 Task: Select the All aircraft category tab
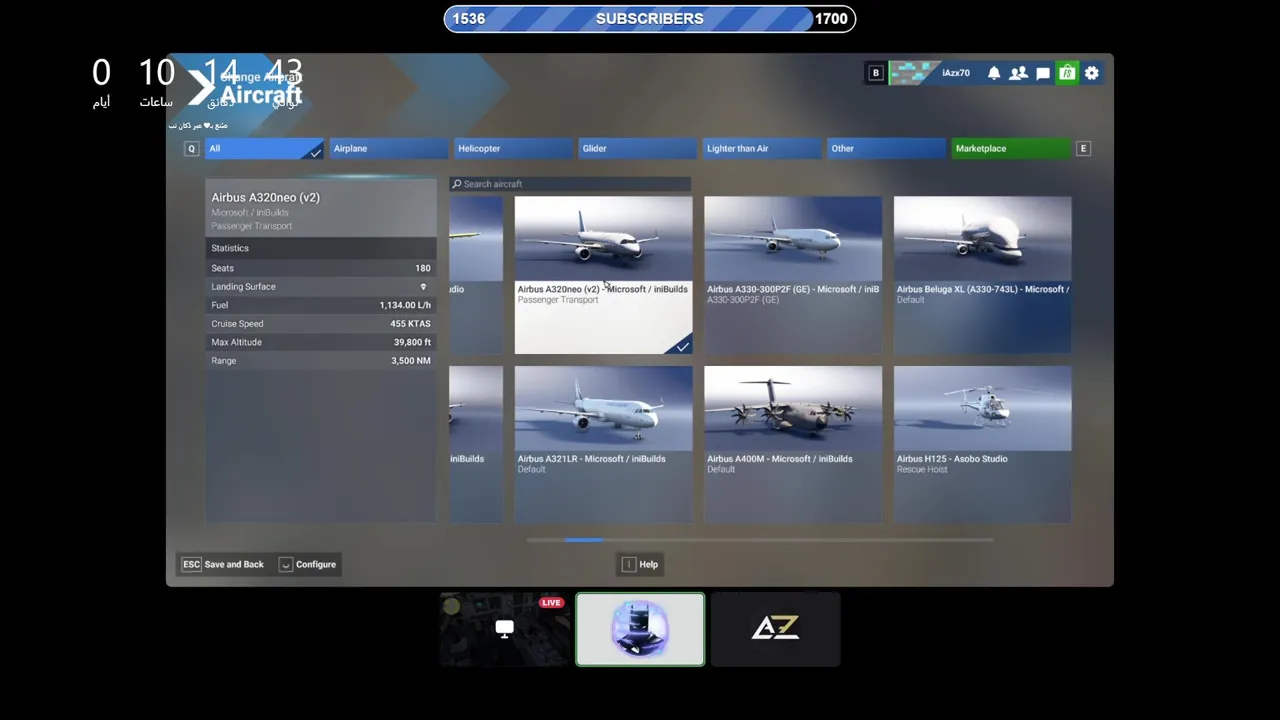264,148
